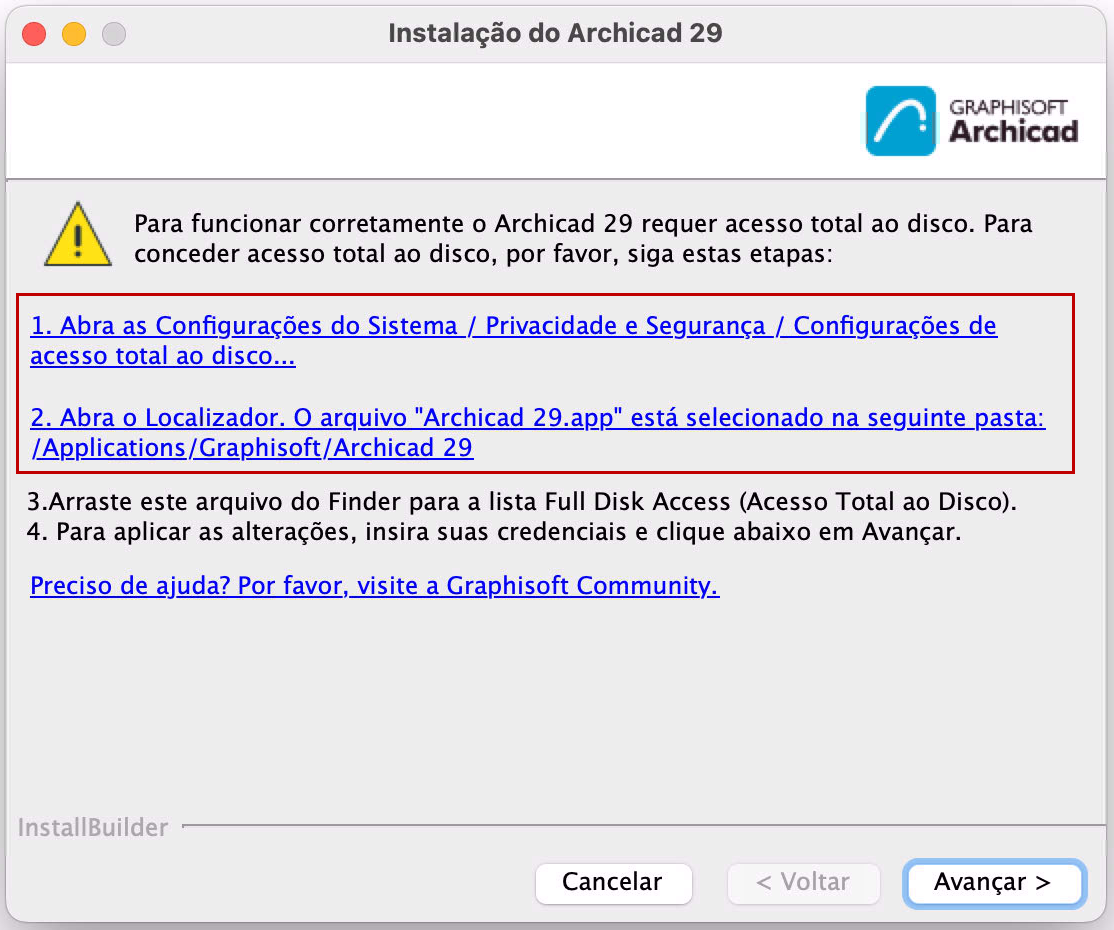Open System Settings full disk access link
Screen dimensions: 1114x930
(x=513, y=340)
